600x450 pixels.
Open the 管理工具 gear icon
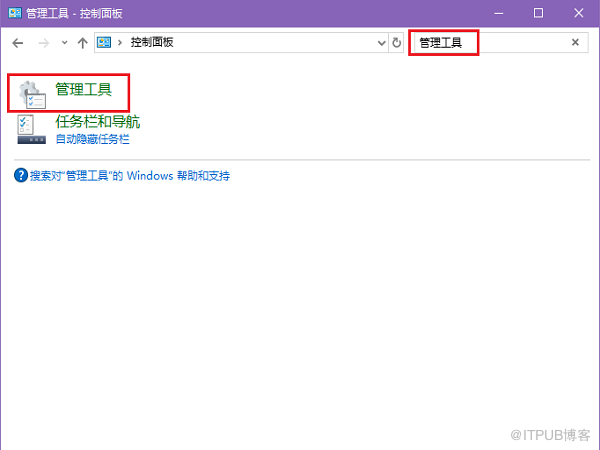point(33,95)
